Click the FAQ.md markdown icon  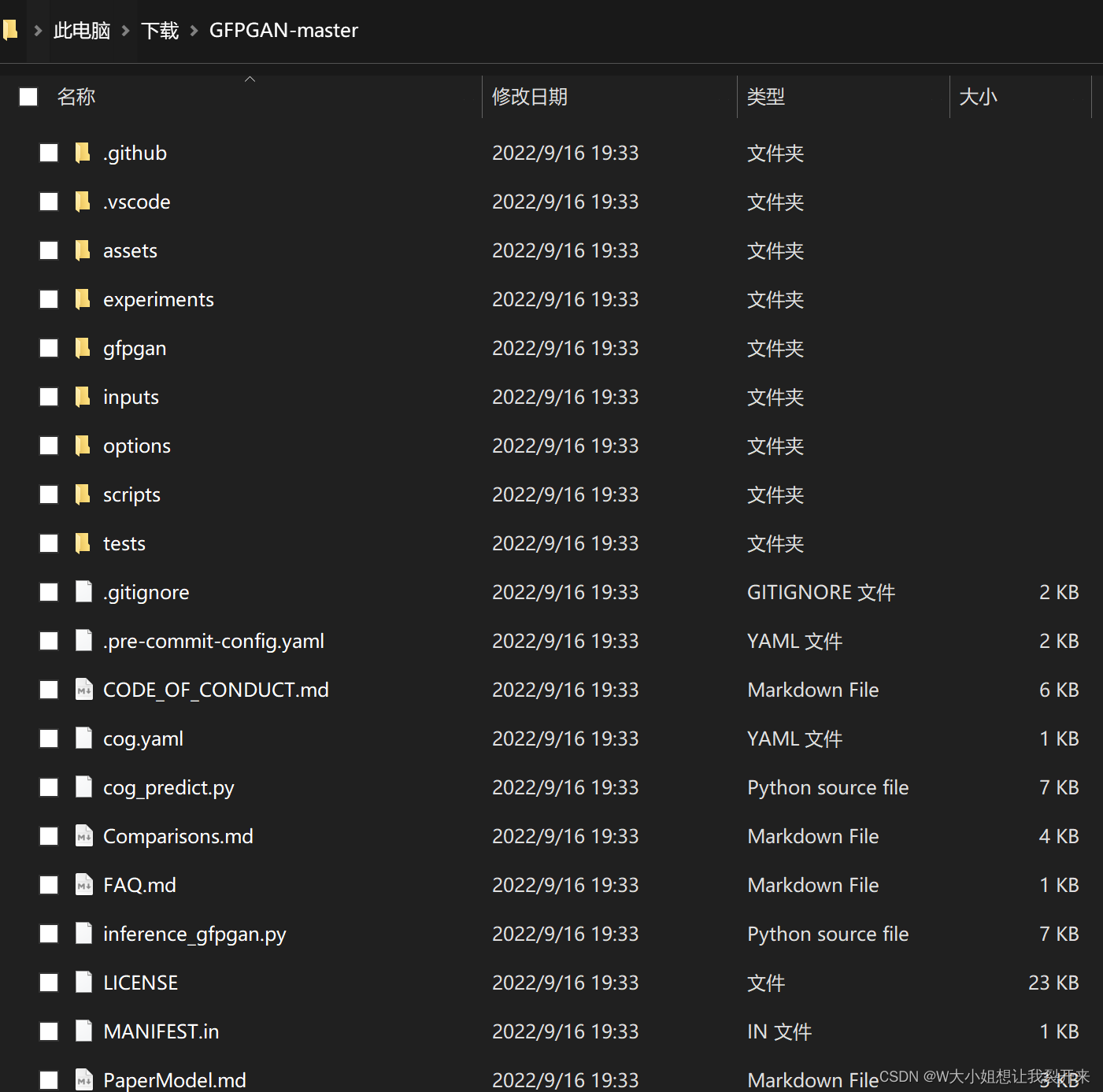point(83,885)
